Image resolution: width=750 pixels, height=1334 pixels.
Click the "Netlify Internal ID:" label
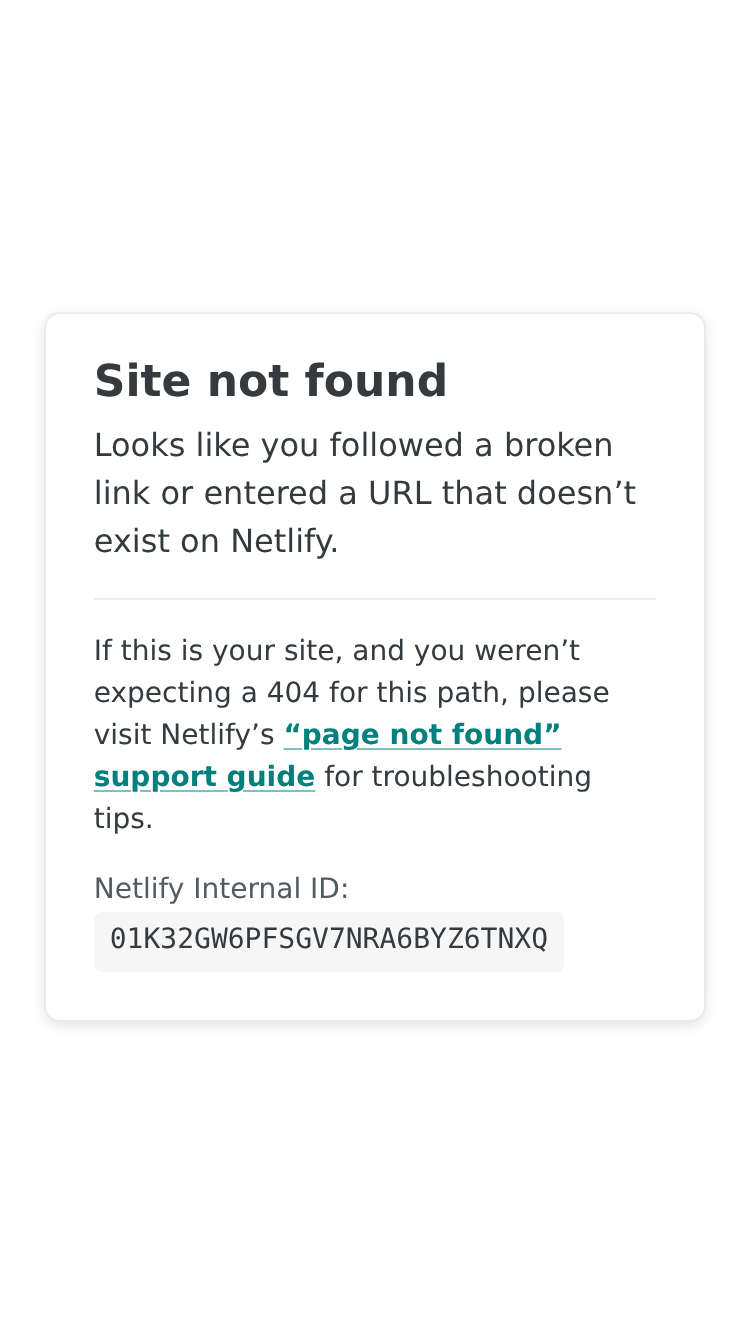221,888
